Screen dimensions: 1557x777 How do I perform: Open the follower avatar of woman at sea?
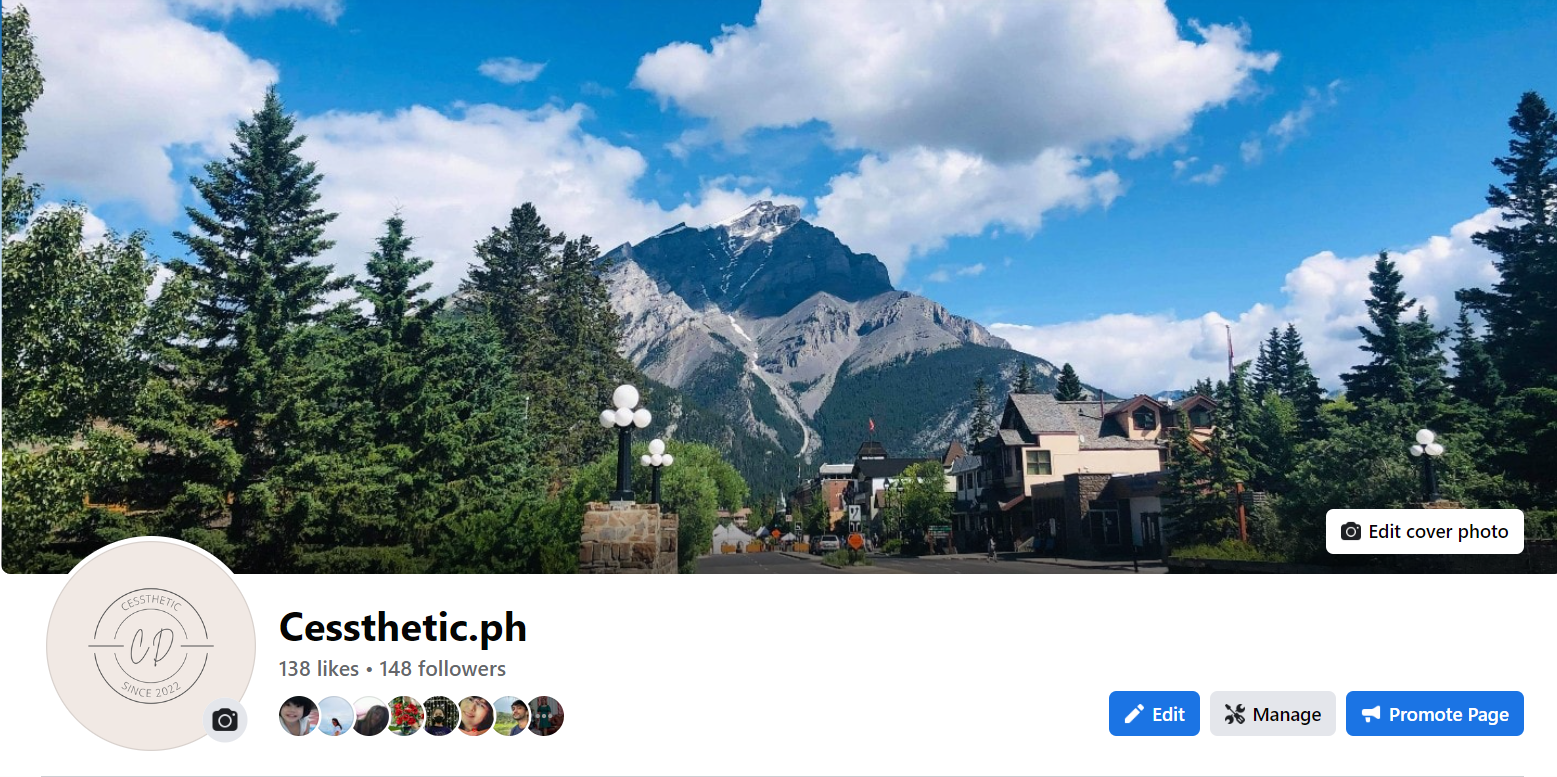click(335, 716)
